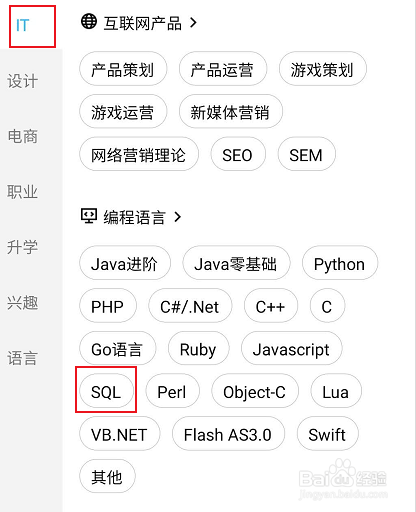Switch to the 电商 sidebar tab
Viewport: 416px width, 512px height.
click(x=23, y=136)
